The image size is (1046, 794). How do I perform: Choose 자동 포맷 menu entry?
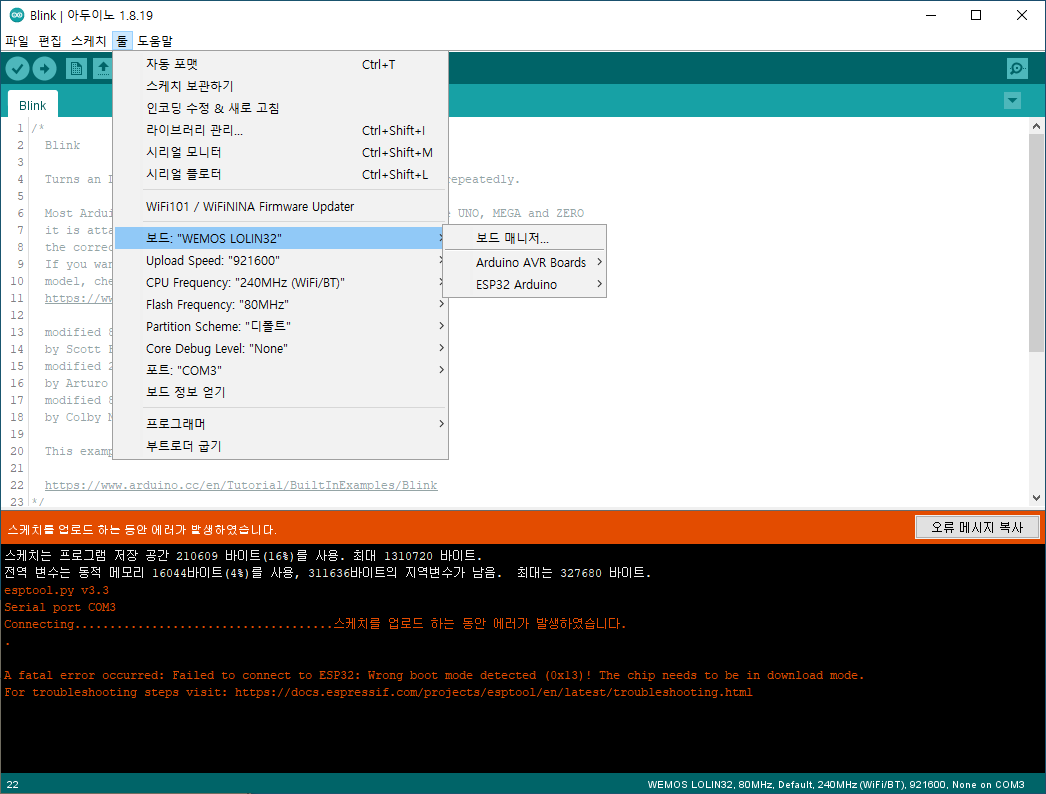click(x=281, y=64)
